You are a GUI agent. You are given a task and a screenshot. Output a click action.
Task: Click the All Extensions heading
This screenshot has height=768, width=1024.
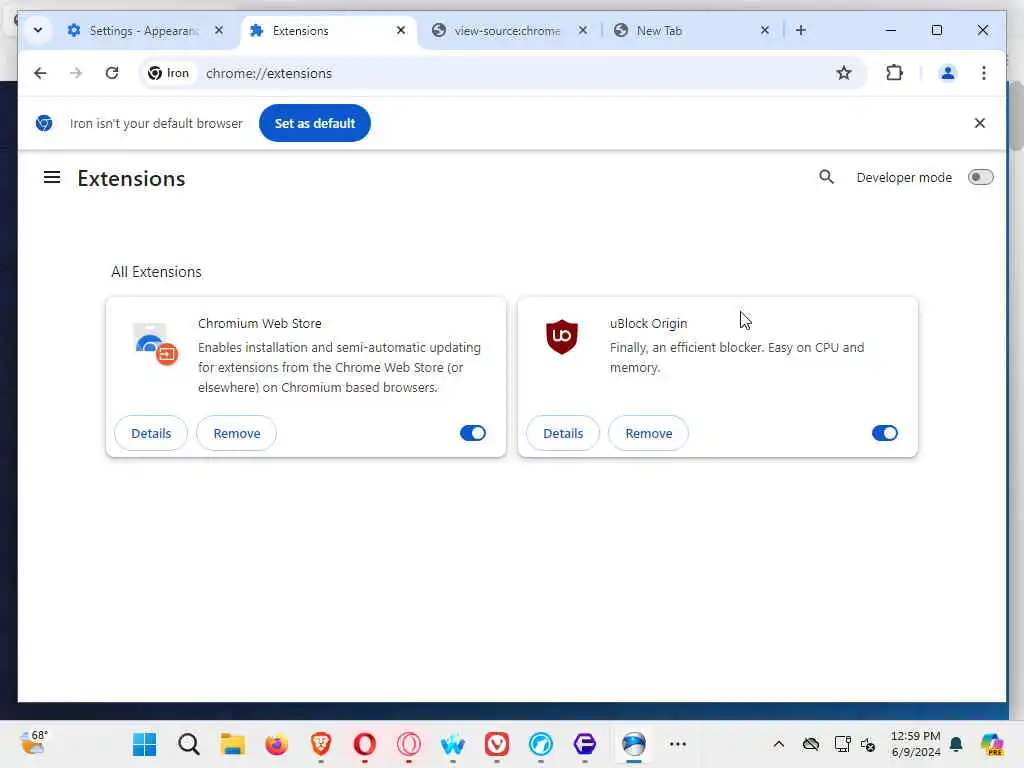pos(156,272)
